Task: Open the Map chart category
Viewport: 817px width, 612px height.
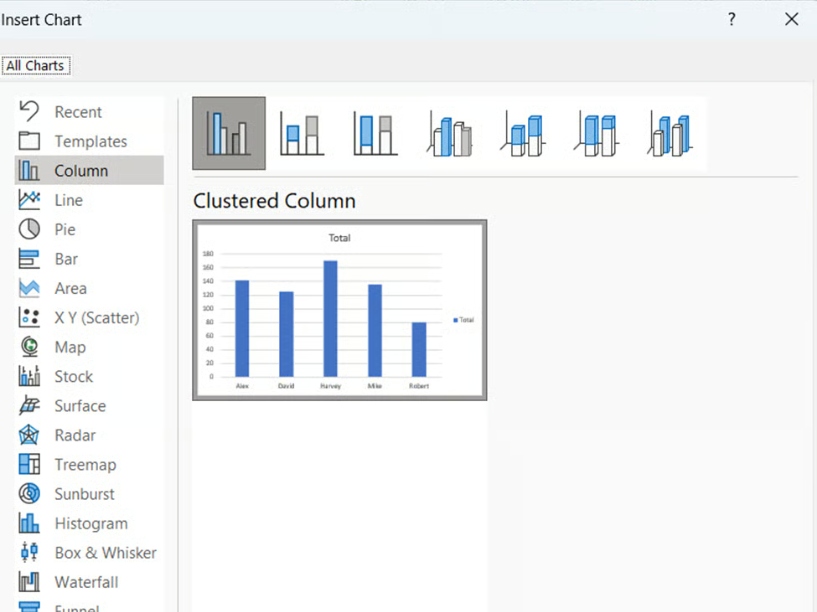Action: (70, 347)
